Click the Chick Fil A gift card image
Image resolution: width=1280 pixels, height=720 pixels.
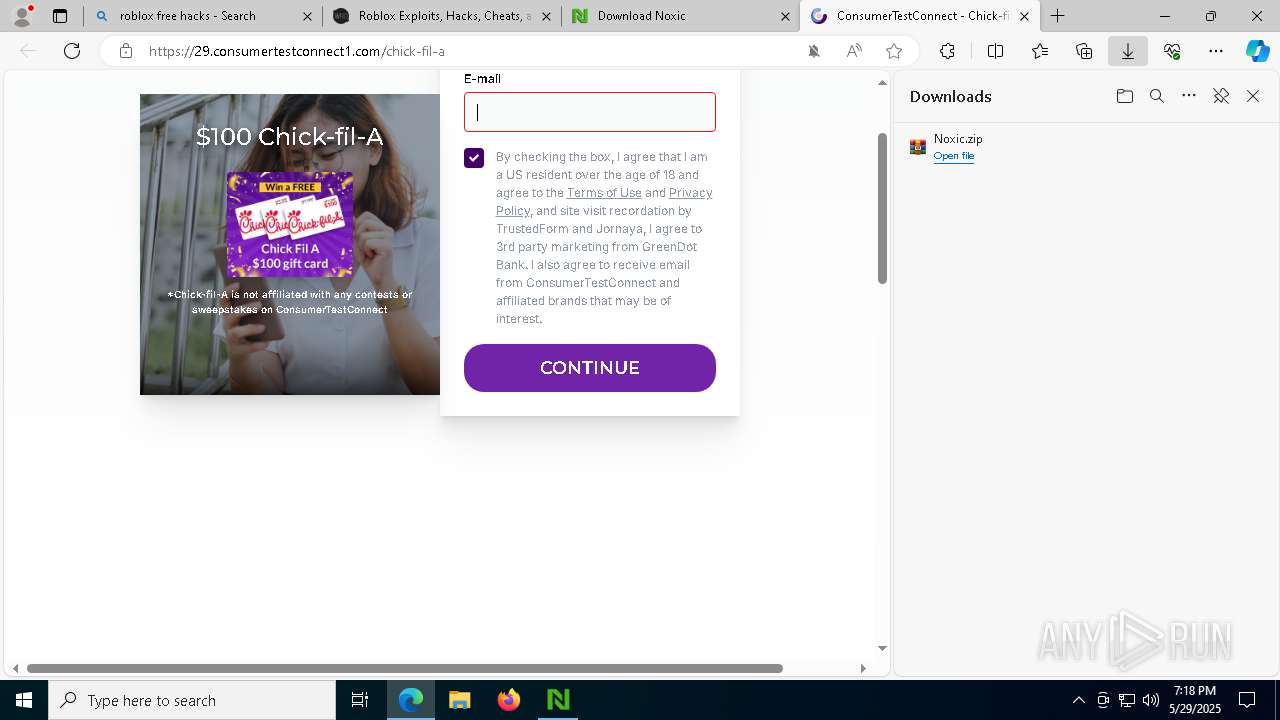(290, 224)
